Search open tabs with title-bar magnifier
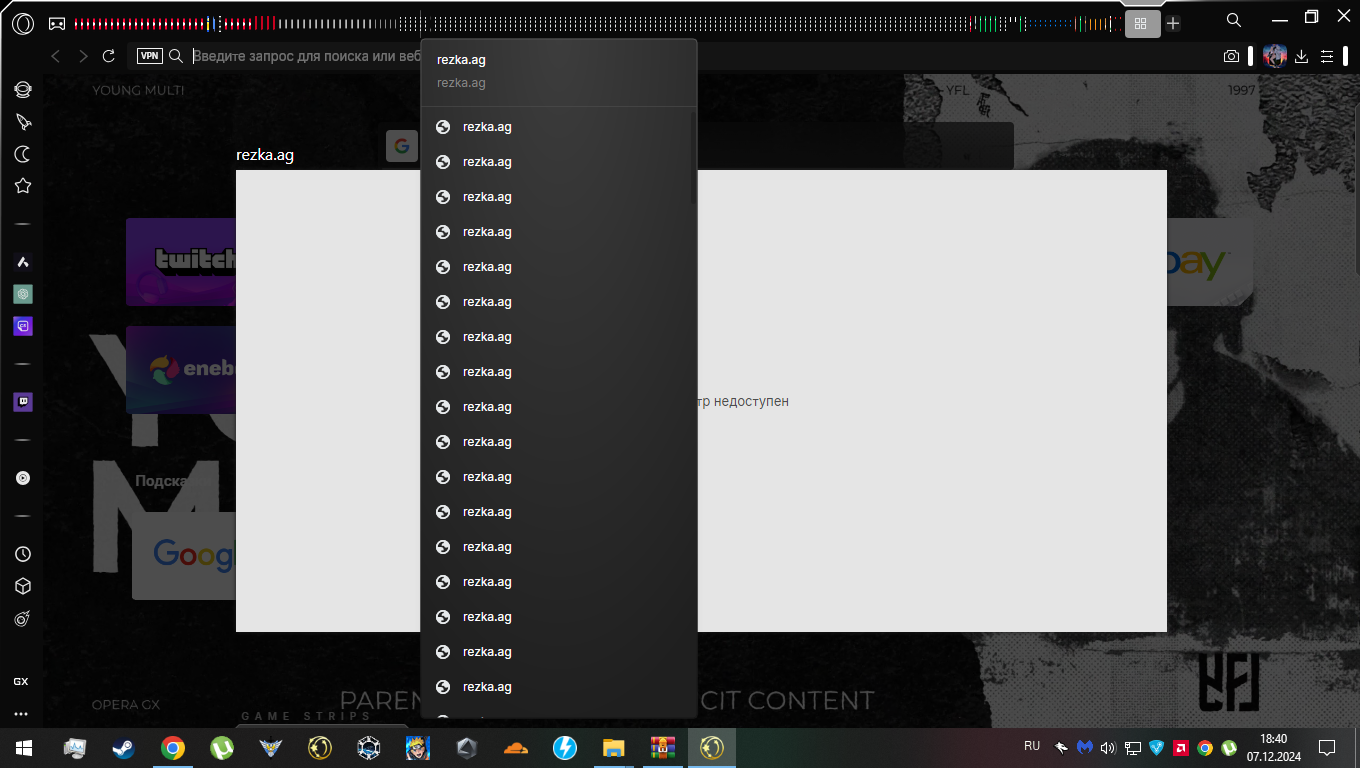This screenshot has width=1360, height=768. pyautogui.click(x=1234, y=20)
